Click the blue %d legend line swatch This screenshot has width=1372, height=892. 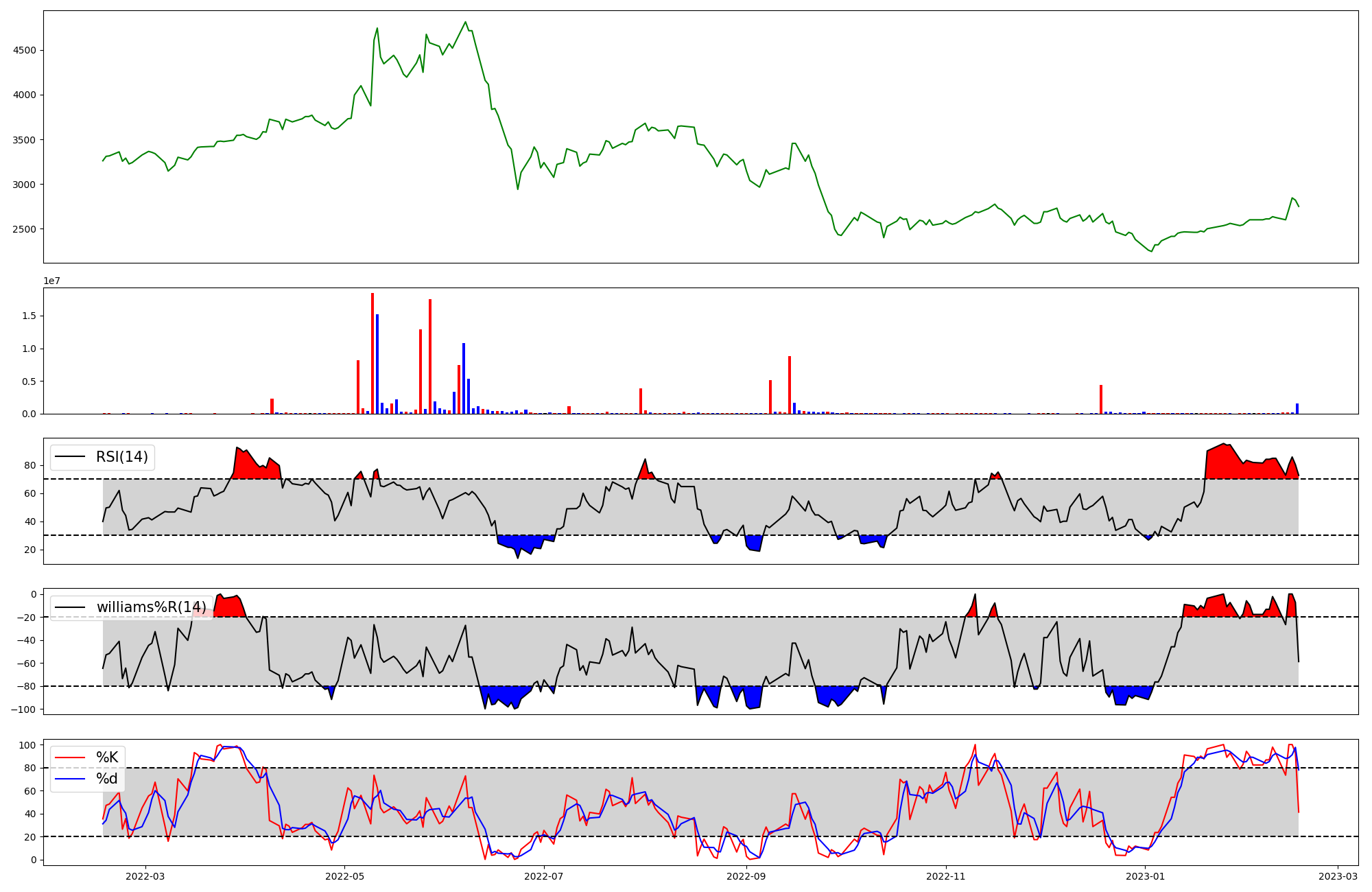(x=69, y=779)
